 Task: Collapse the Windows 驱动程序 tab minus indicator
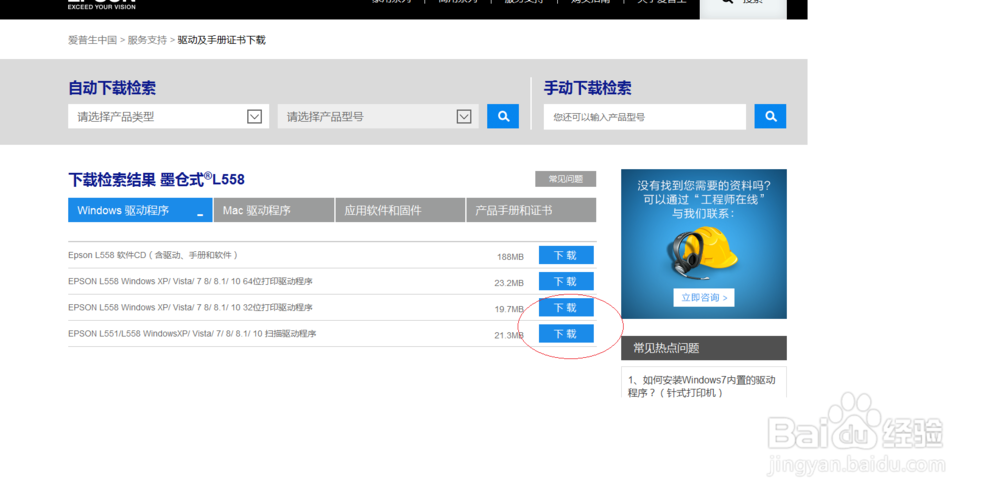[200, 215]
